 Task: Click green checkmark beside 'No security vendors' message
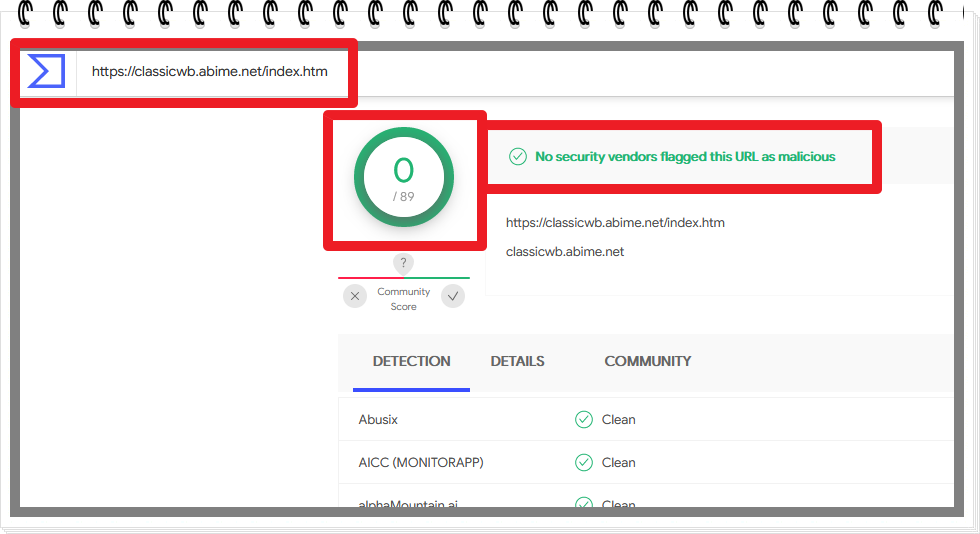518,156
